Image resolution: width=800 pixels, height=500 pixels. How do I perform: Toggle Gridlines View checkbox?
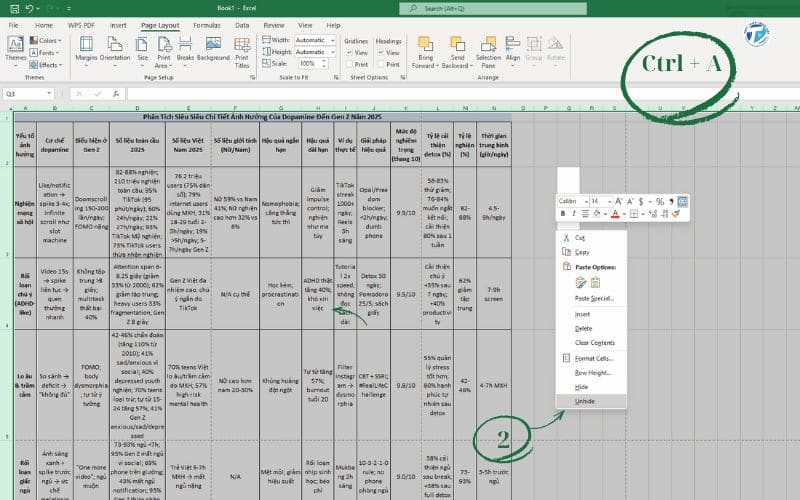[x=350, y=53]
